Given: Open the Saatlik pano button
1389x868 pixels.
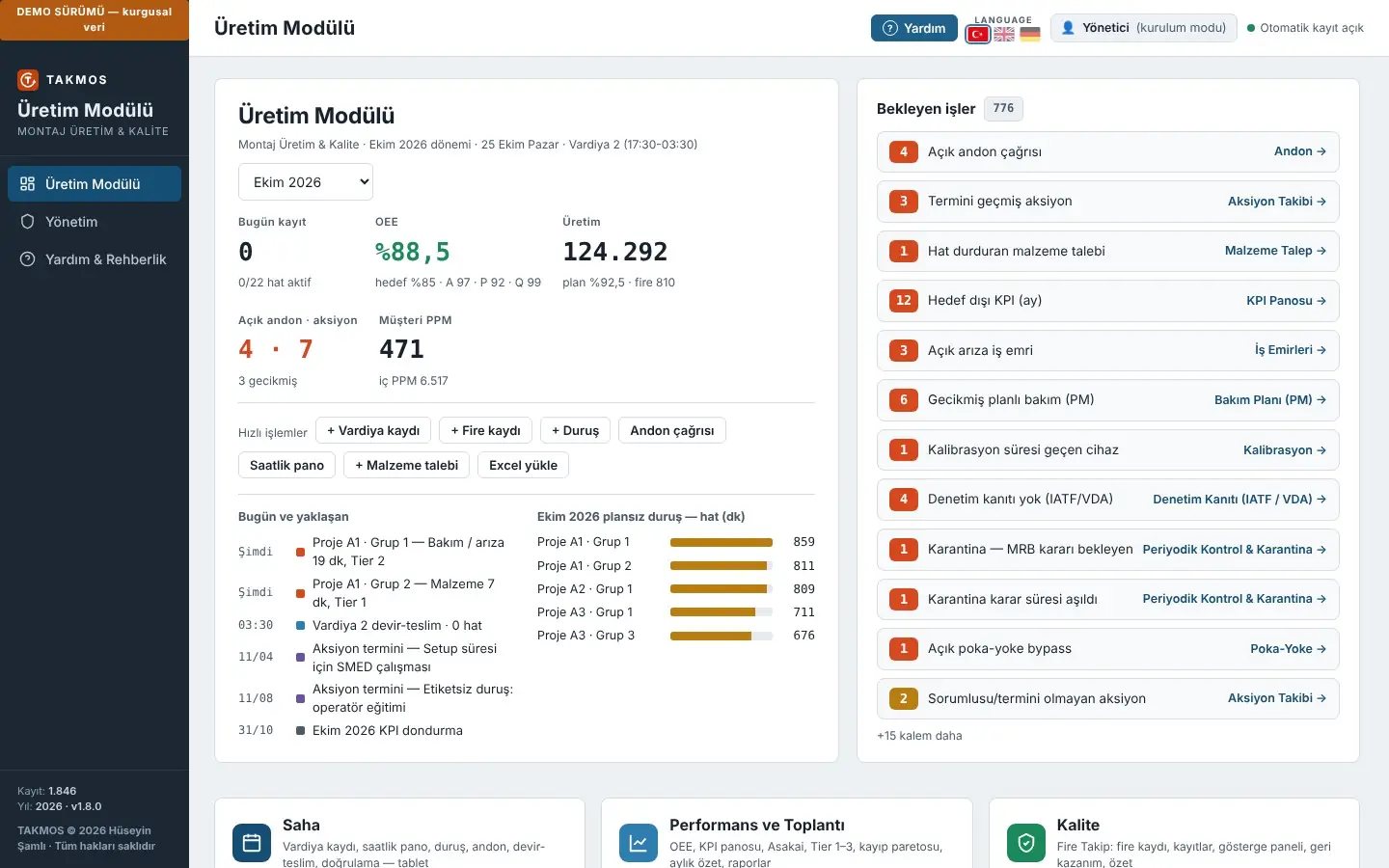Looking at the screenshot, I should [287, 465].
